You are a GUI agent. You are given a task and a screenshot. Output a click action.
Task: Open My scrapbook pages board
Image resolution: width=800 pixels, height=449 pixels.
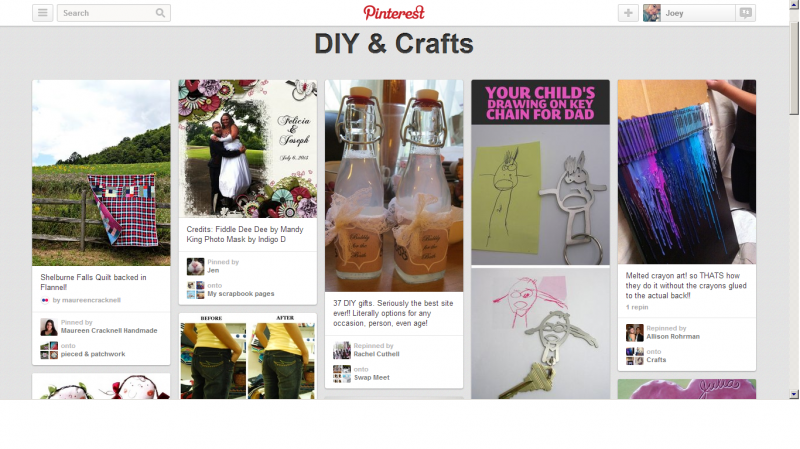click(x=241, y=294)
